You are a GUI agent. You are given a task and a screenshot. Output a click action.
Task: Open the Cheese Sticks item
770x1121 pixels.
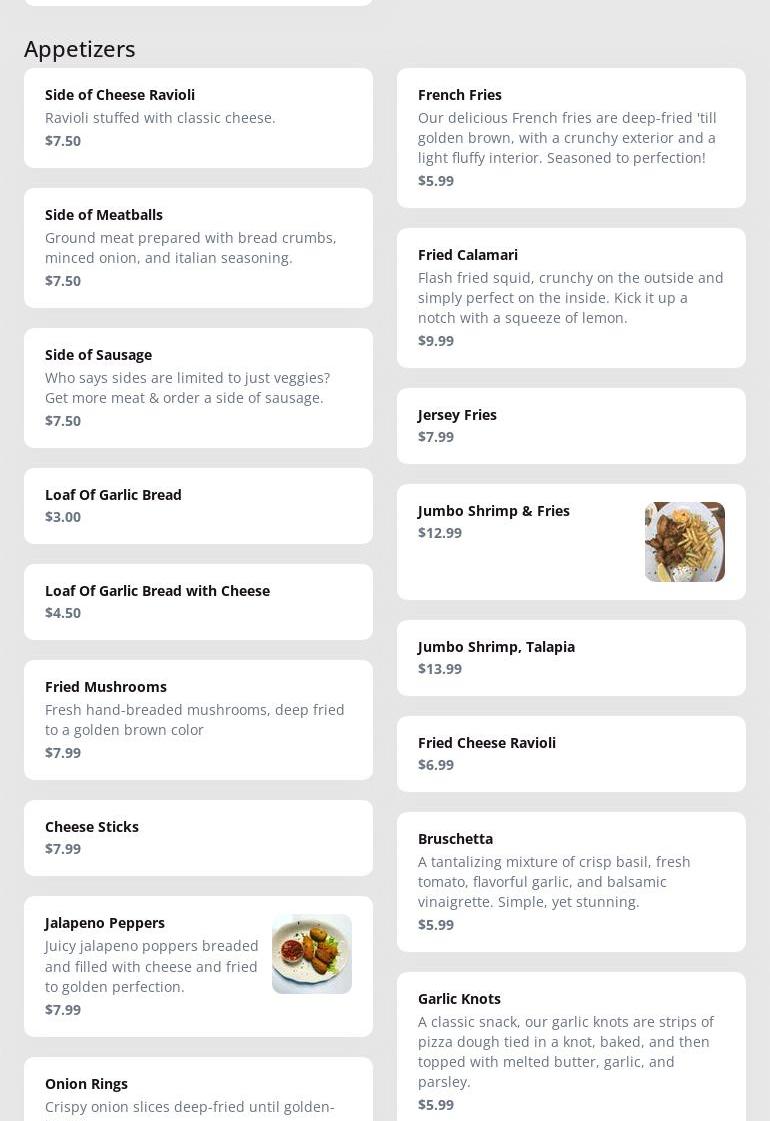point(198,838)
